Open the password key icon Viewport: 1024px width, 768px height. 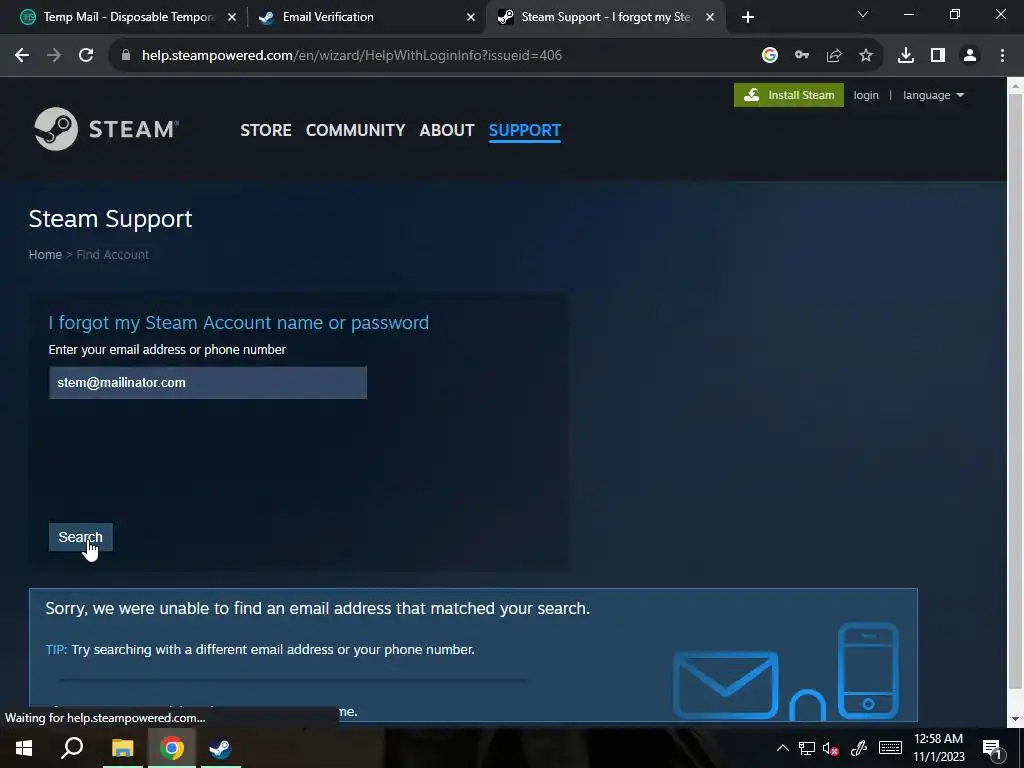[x=802, y=56]
